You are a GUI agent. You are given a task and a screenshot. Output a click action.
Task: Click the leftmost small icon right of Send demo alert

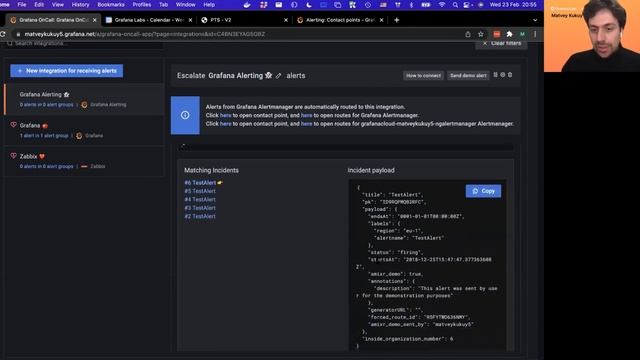pos(496,75)
